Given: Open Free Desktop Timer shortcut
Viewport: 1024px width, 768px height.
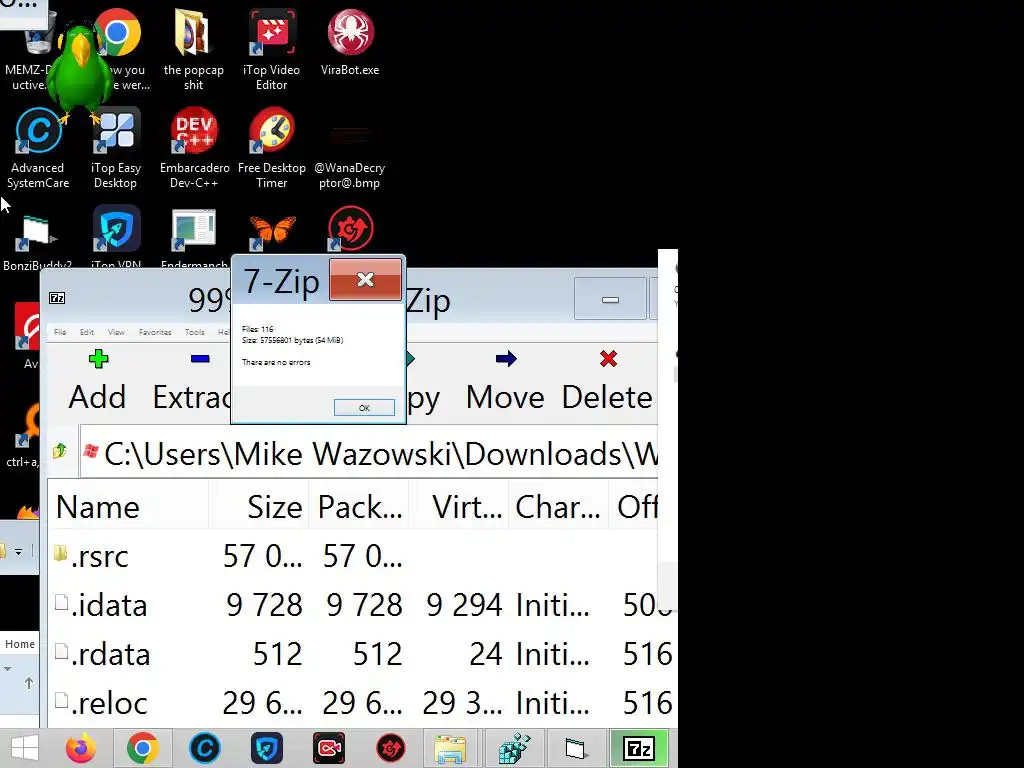Looking at the screenshot, I should pos(272,148).
